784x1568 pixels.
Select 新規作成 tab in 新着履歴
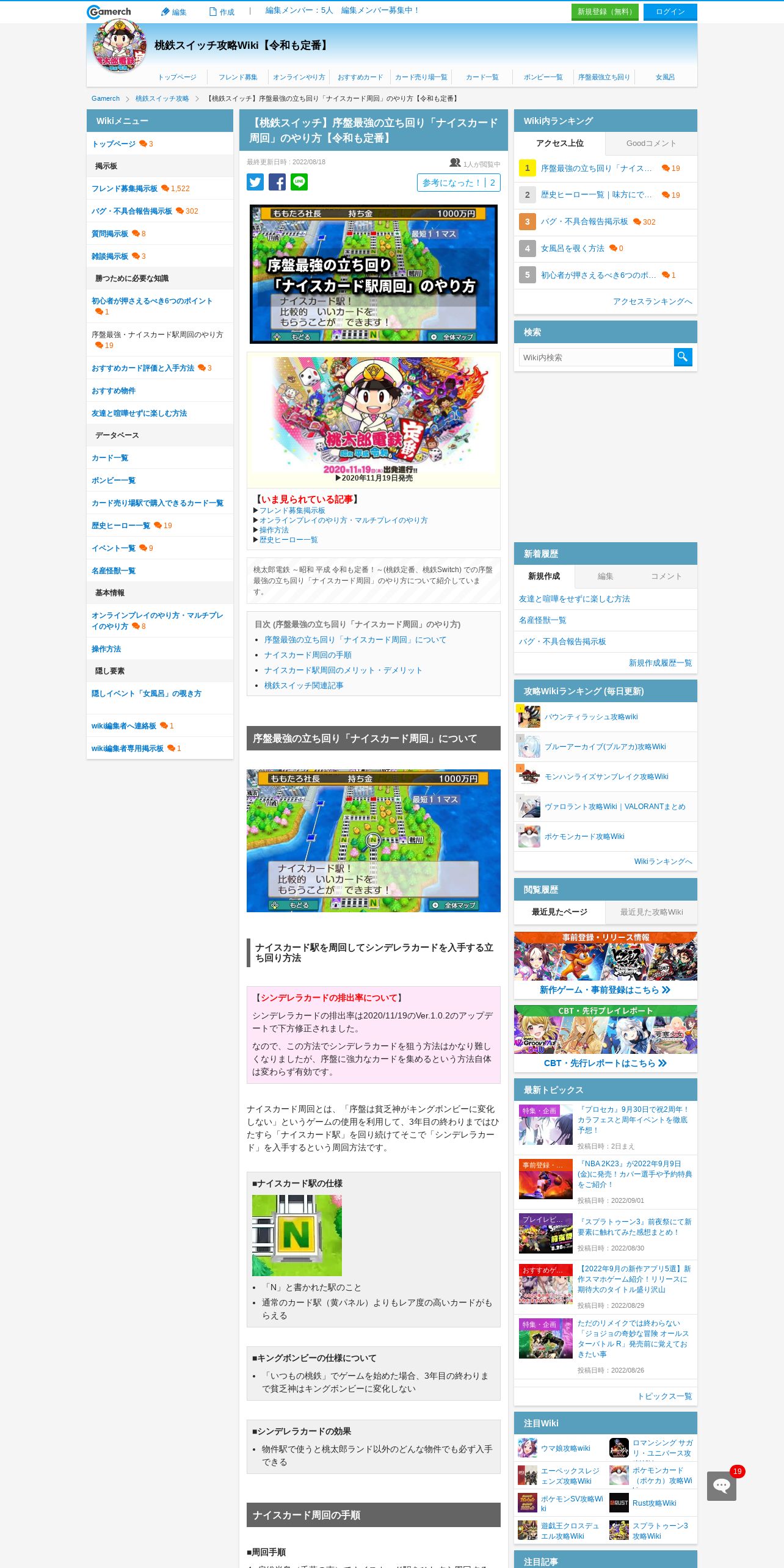coord(544,576)
